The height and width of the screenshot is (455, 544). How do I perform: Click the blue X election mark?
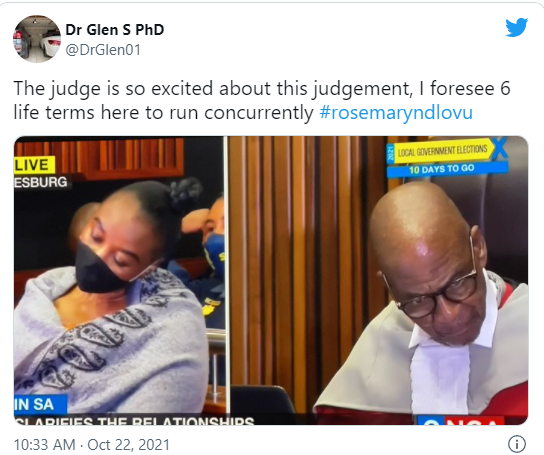coord(500,148)
